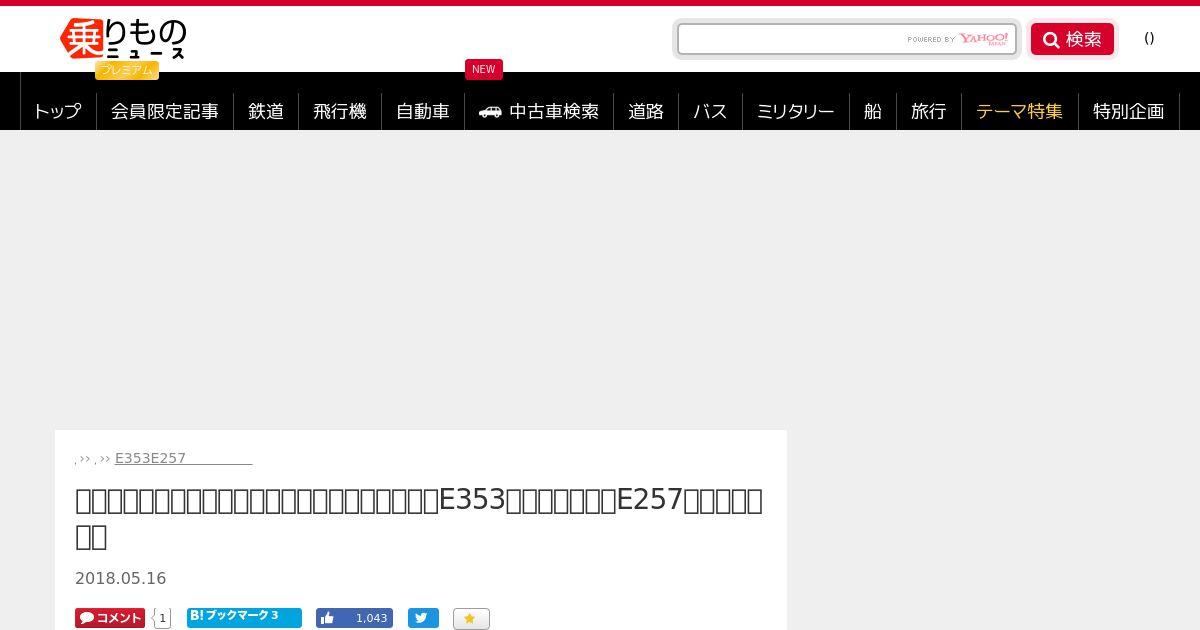Click the プレミアム badge under the logo
1200x630 pixels.
pyautogui.click(x=127, y=70)
